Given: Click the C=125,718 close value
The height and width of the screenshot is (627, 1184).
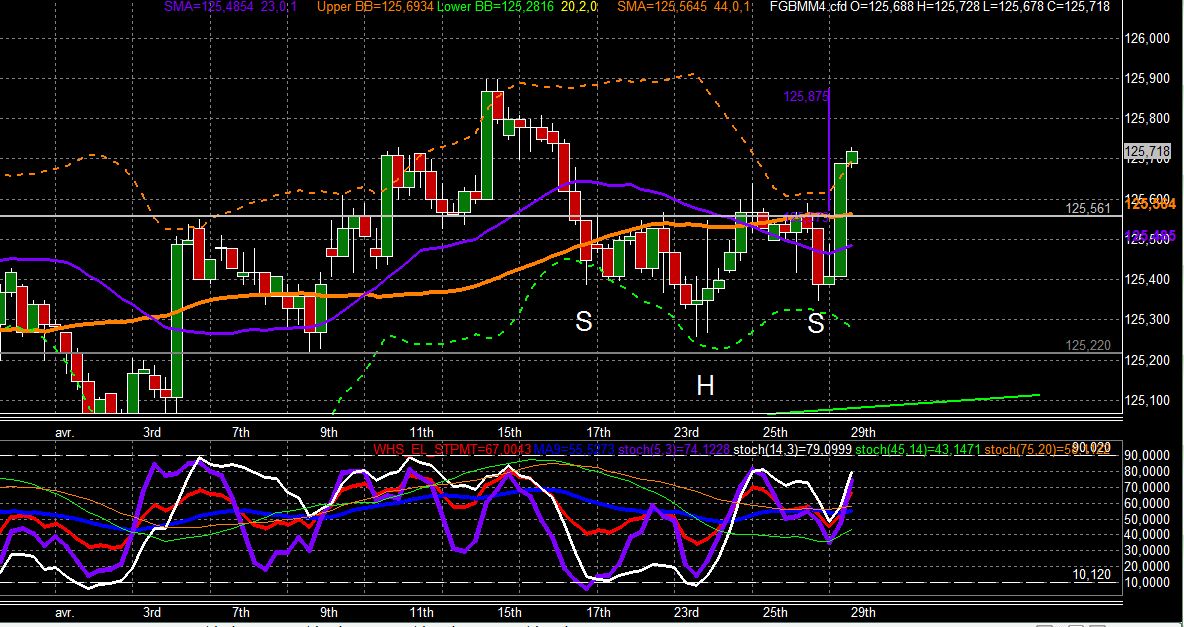Looking at the screenshot, I should point(1078,6).
